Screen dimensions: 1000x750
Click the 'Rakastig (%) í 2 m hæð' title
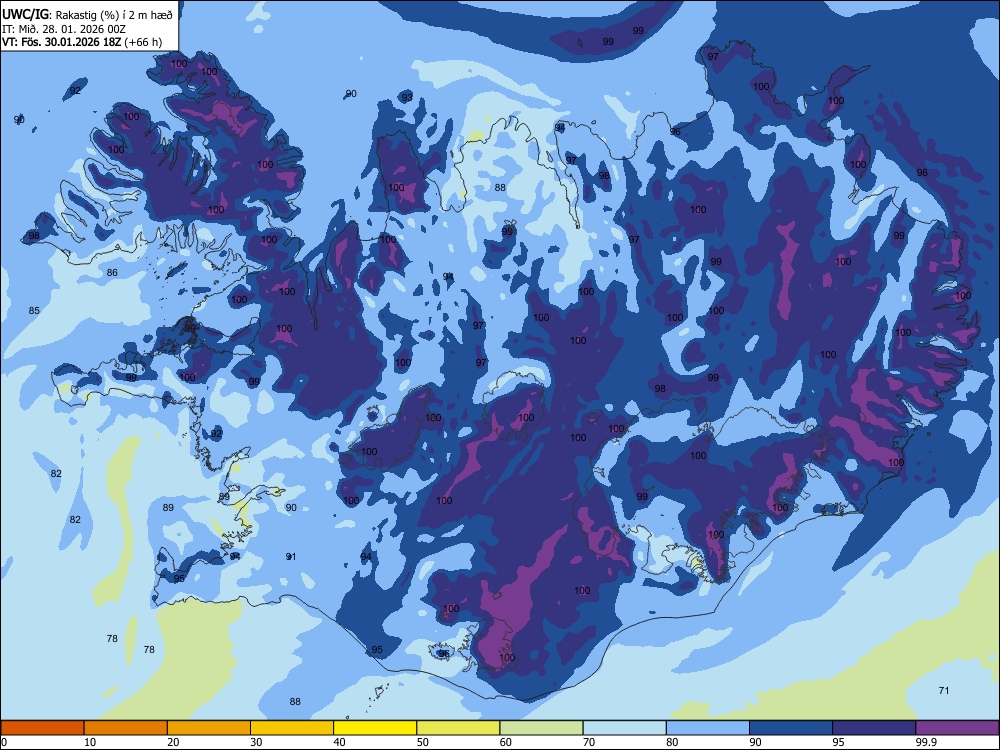(x=114, y=15)
